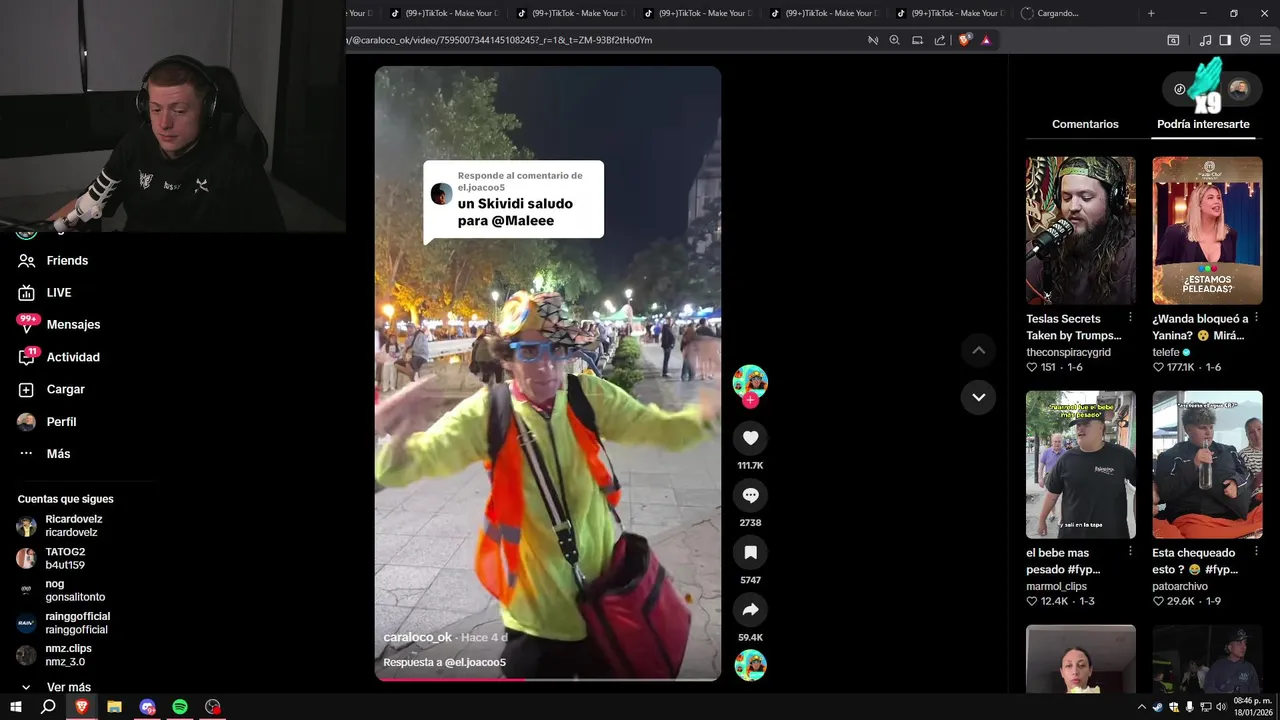
Task: Seek using the video progress bar
Action: 547,679
